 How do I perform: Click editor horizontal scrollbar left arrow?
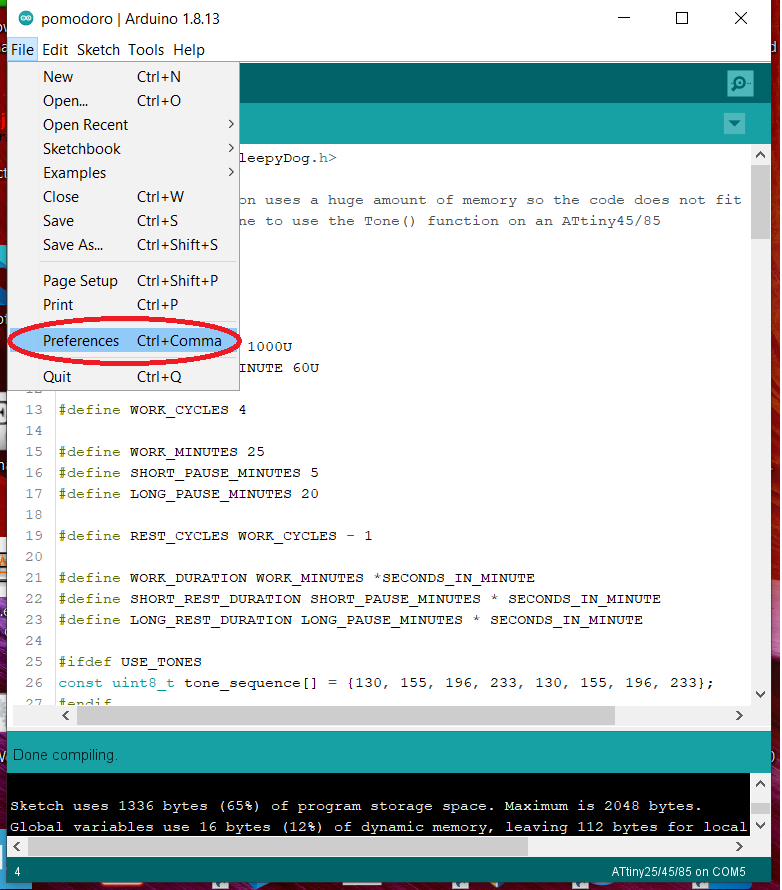pos(66,715)
